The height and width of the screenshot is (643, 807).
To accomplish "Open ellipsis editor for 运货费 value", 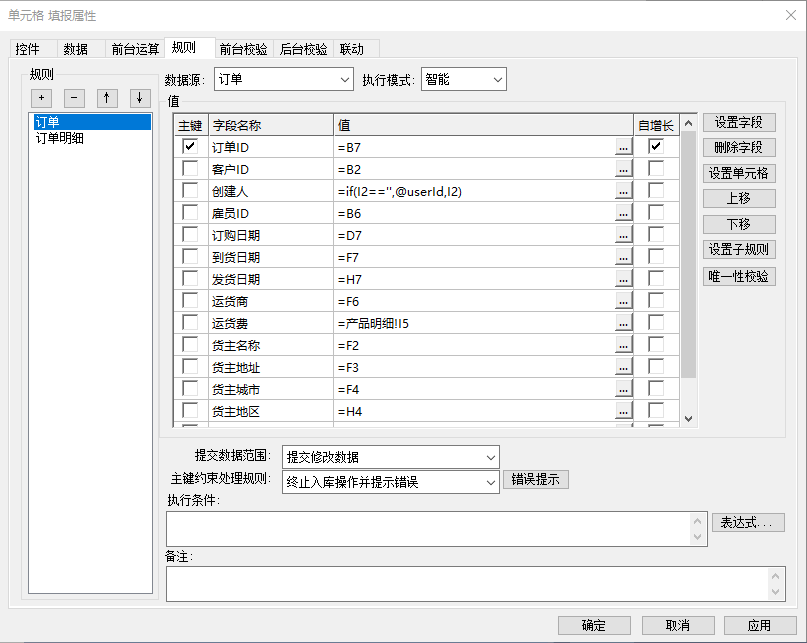I will point(623,323).
